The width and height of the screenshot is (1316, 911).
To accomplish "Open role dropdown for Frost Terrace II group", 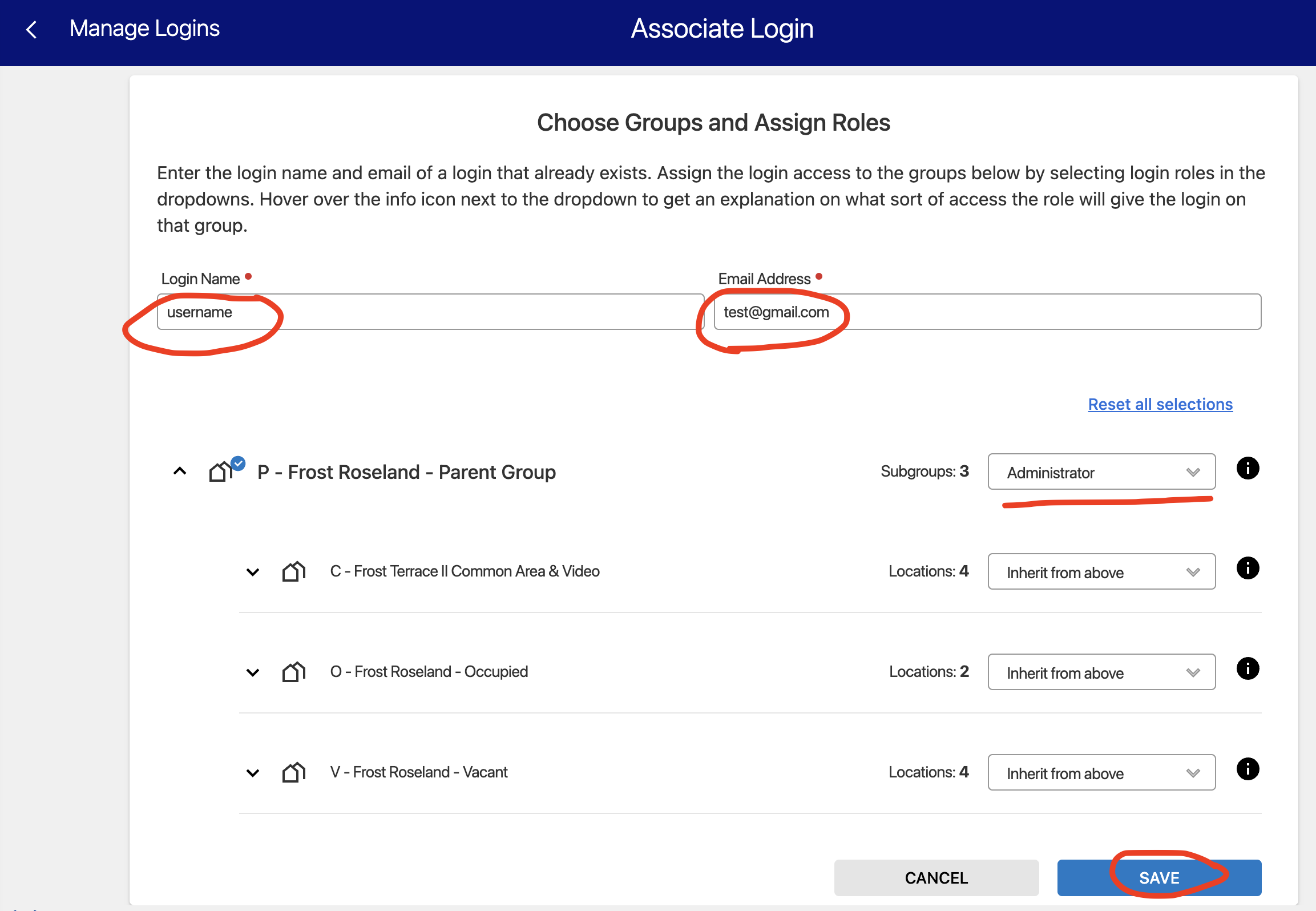I will coord(1101,572).
